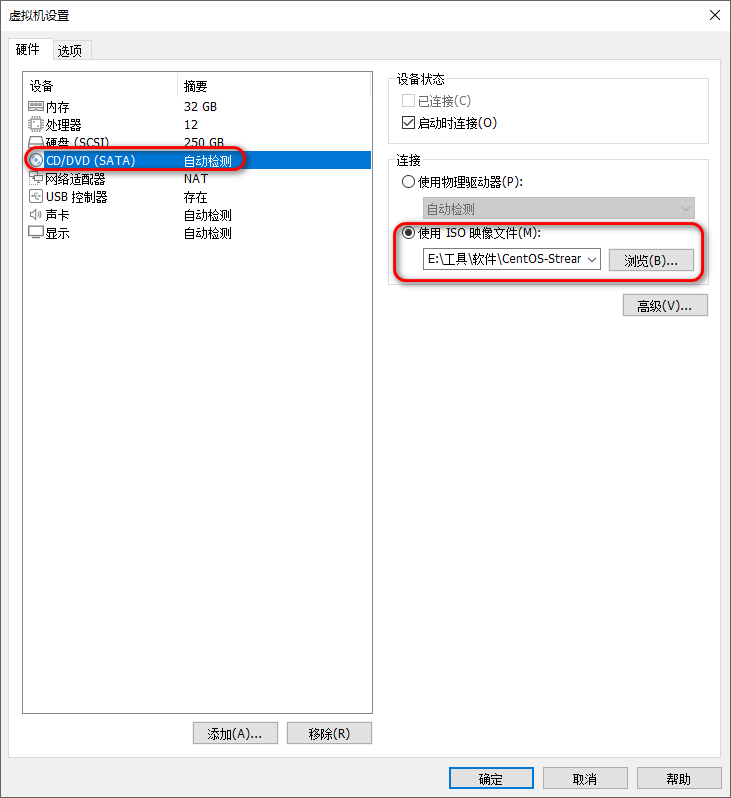The height and width of the screenshot is (798, 731).
Task: Click the 移除(R) remove button
Action: pyautogui.click(x=329, y=733)
